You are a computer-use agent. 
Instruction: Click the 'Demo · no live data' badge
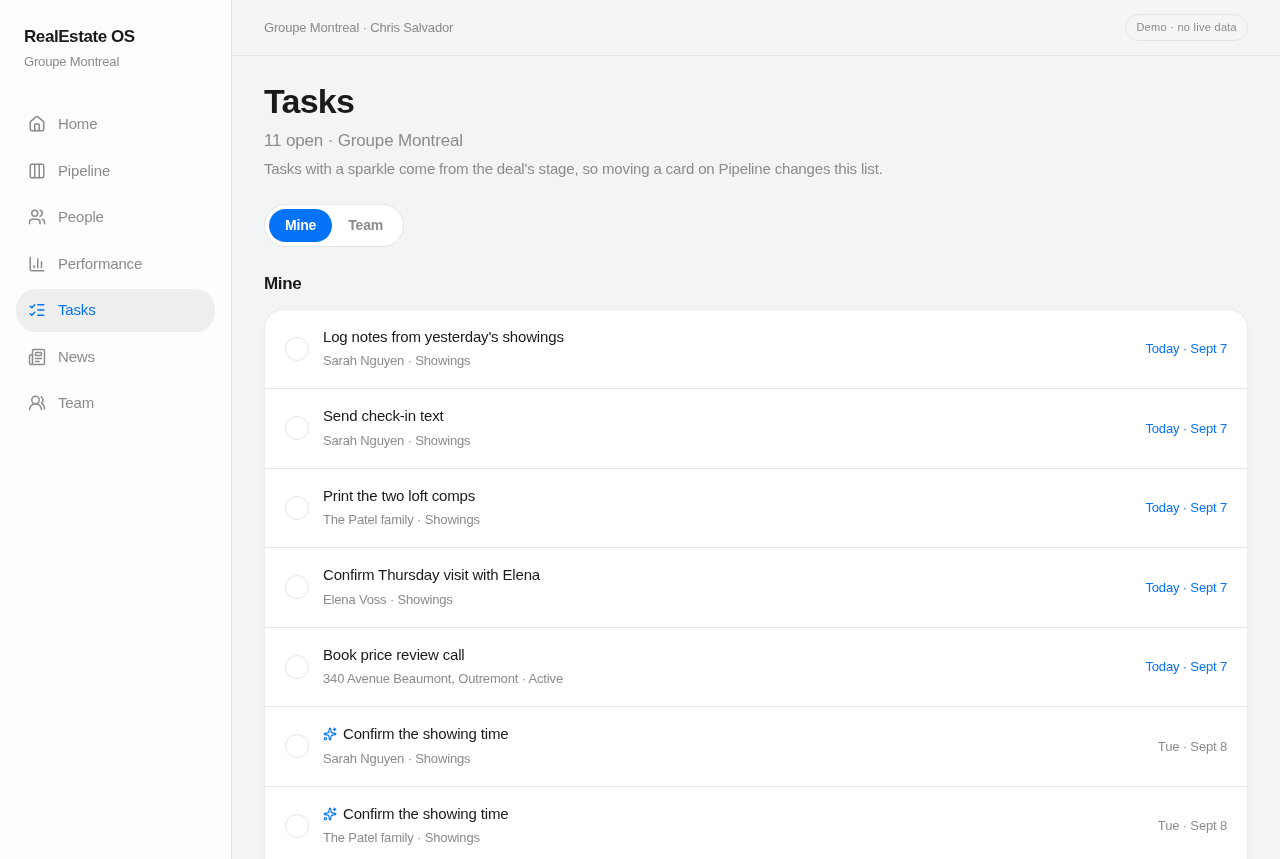coord(1186,27)
